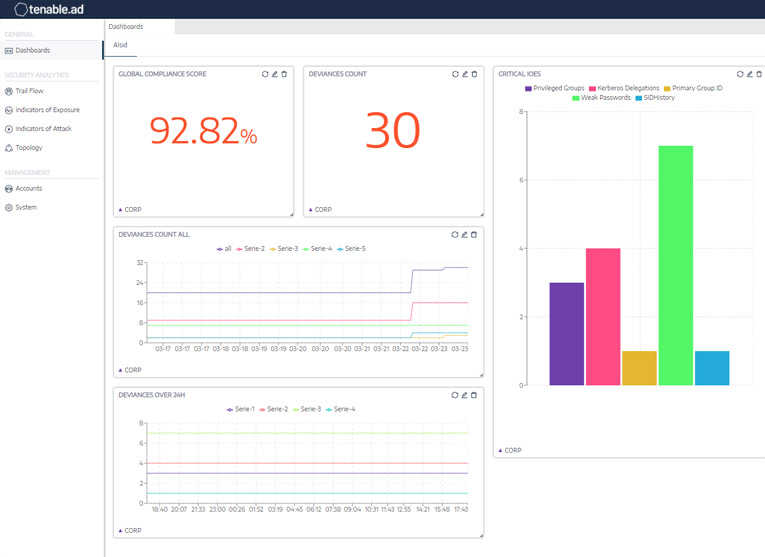765x557 pixels.
Task: Hide Serie-5 in Deviances Count All legend
Action: click(352, 248)
